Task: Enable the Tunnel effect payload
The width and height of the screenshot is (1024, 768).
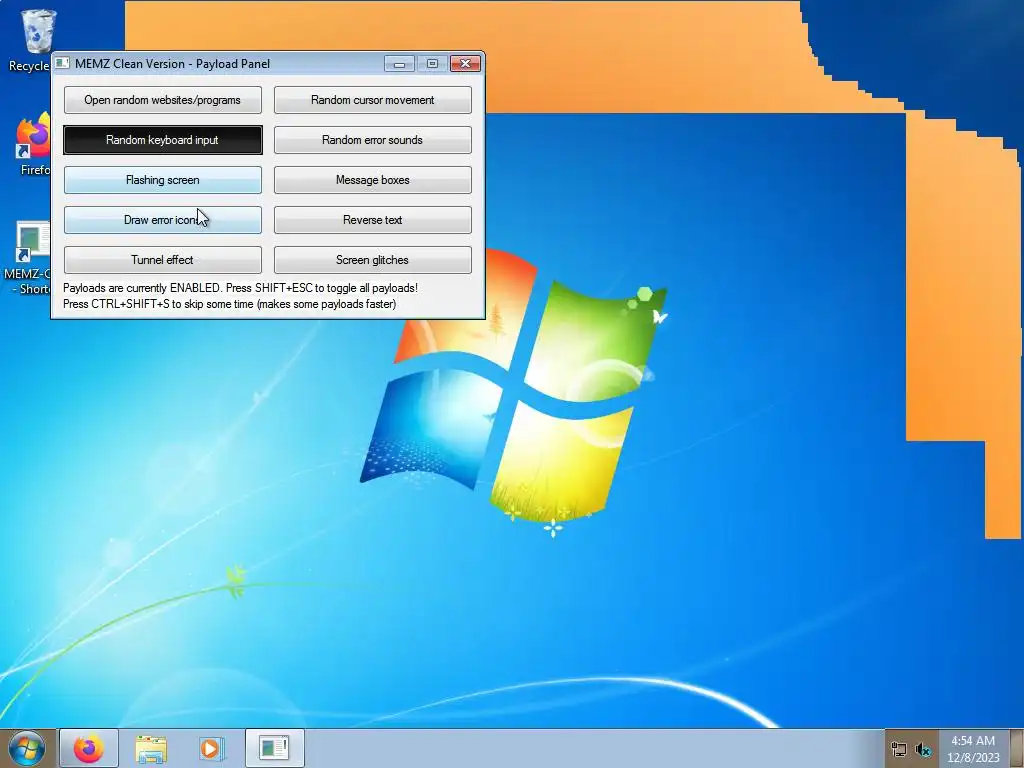Action: click(x=163, y=260)
